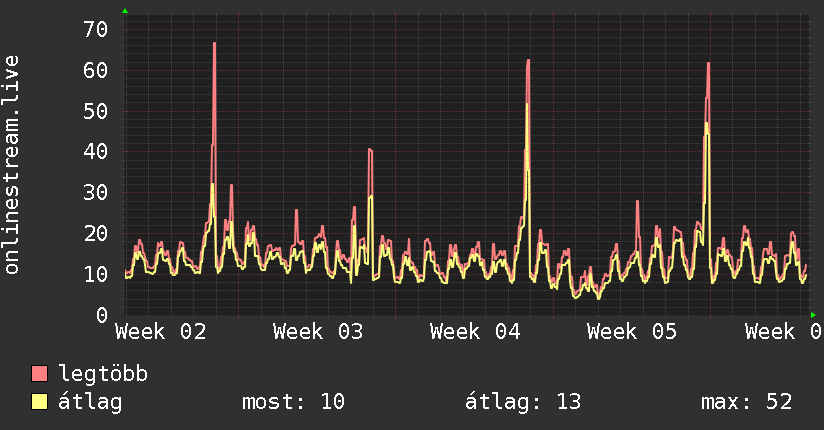This screenshot has height=430, width=824.
Task: Click the 20 y-axis value
Action: [96, 233]
